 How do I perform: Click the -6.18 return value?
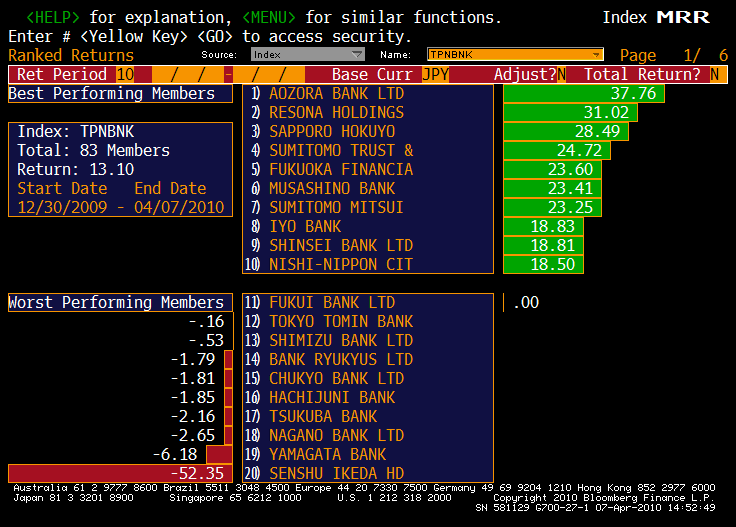tap(175, 454)
